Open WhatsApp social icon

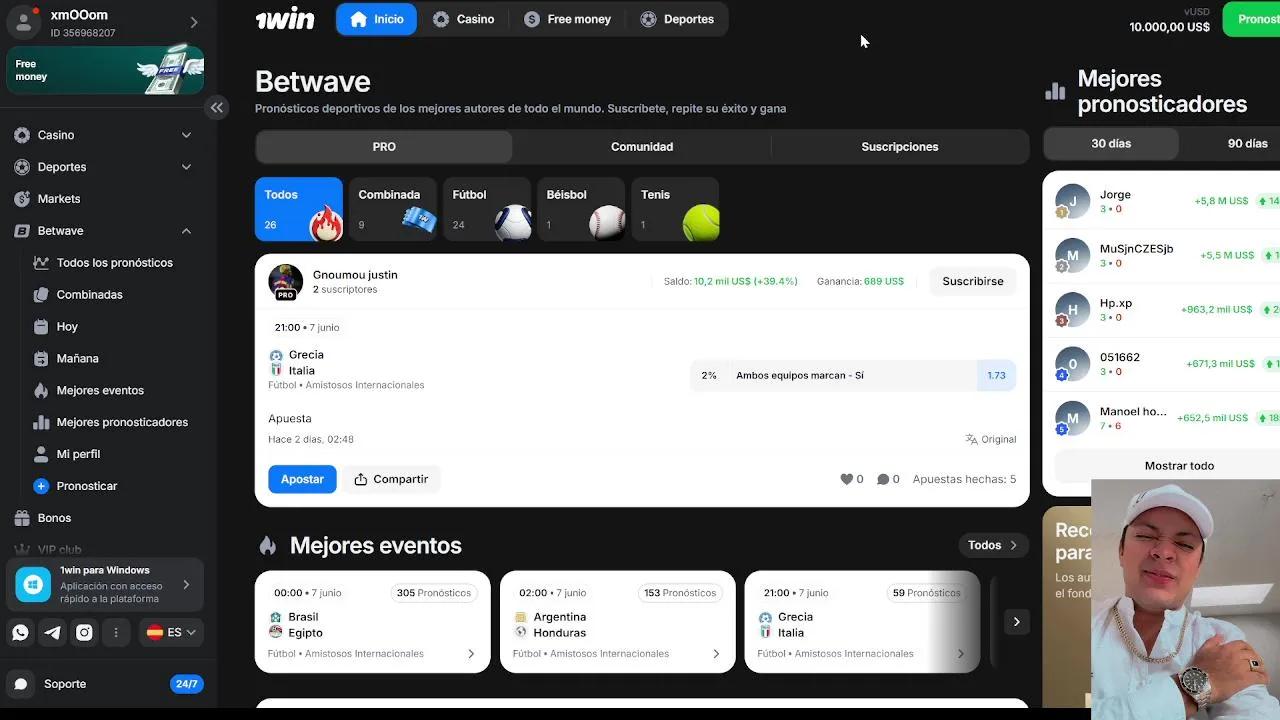(x=21, y=632)
